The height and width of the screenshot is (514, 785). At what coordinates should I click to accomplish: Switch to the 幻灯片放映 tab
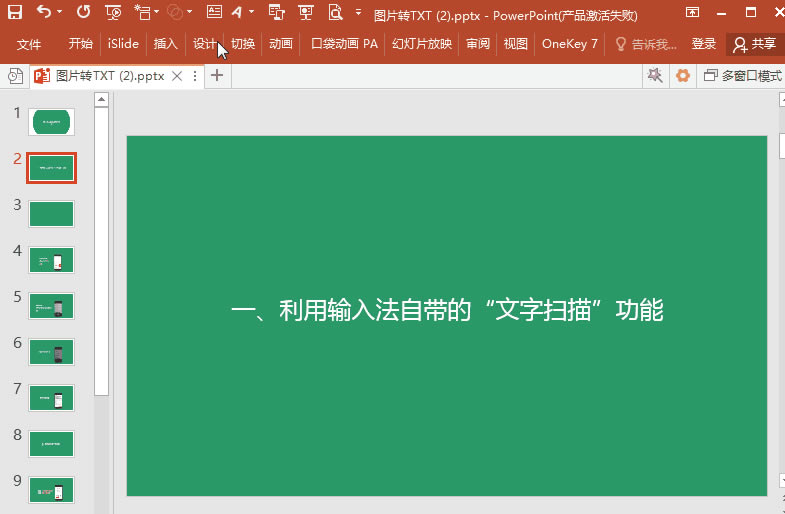422,44
